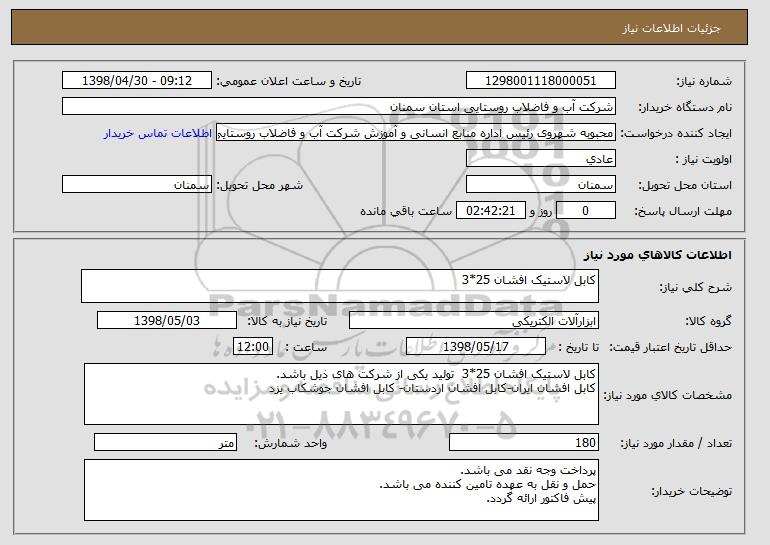Click the label تعداد / مقدار مورد نیاز
770x545 pixels.
pos(676,443)
